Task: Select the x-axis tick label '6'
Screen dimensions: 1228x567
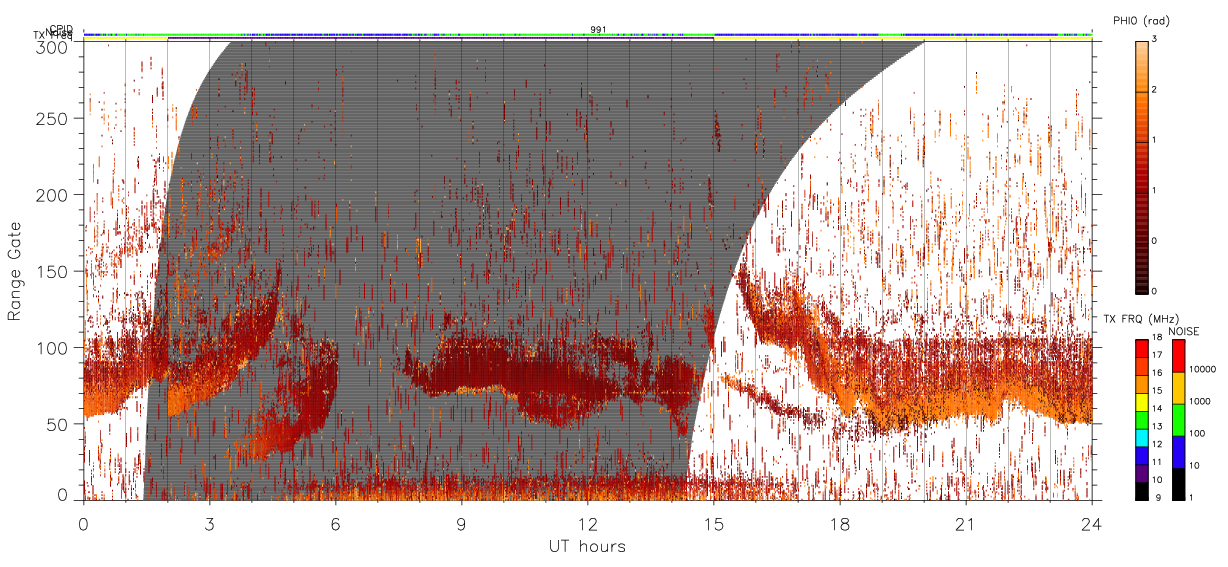Action: coord(335,523)
